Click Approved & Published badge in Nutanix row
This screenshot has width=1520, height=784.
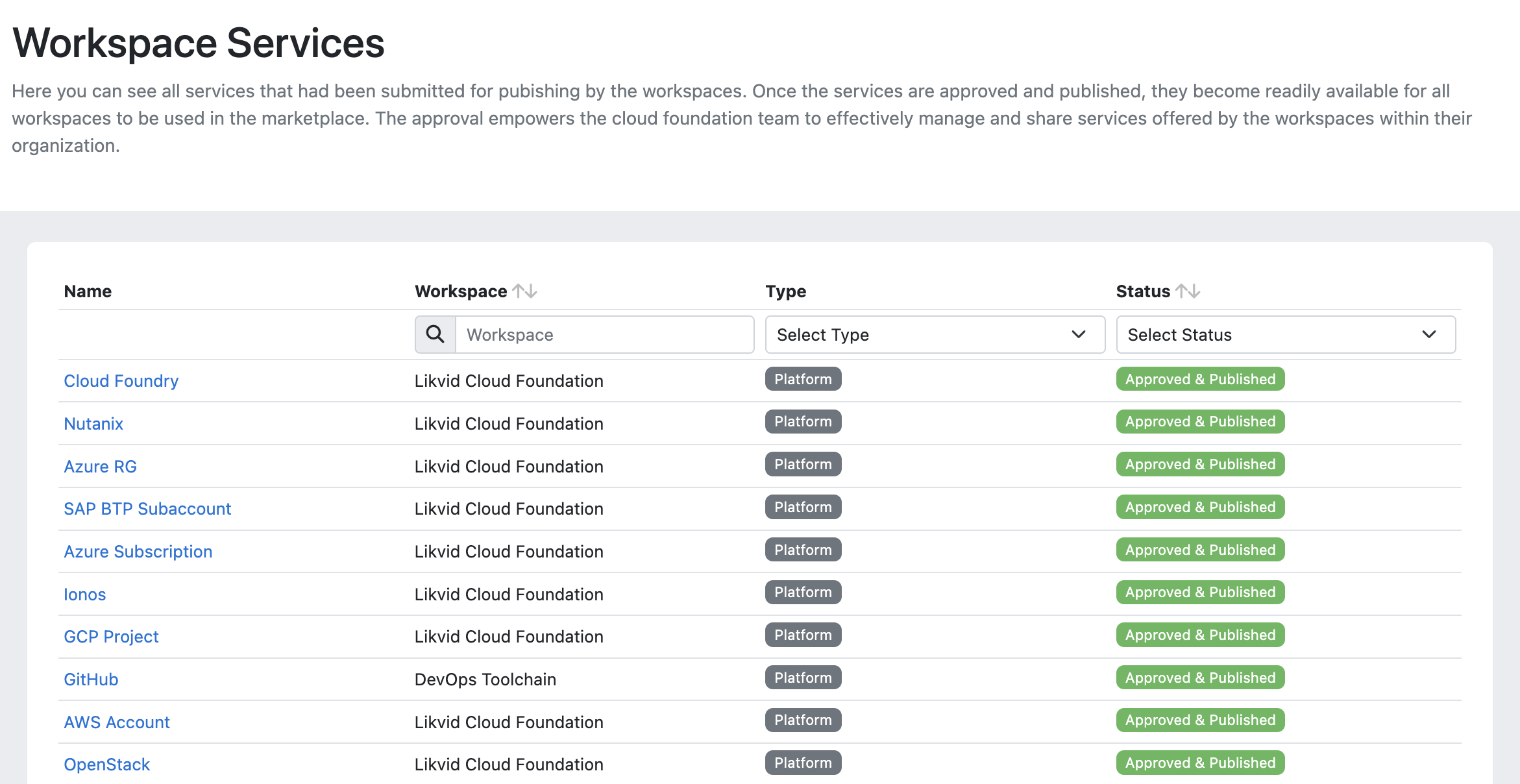pyautogui.click(x=1201, y=421)
